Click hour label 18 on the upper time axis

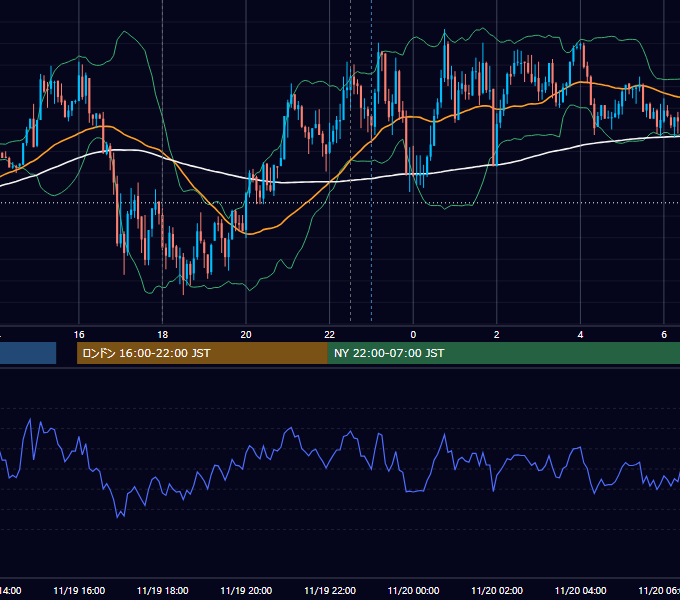[163, 335]
